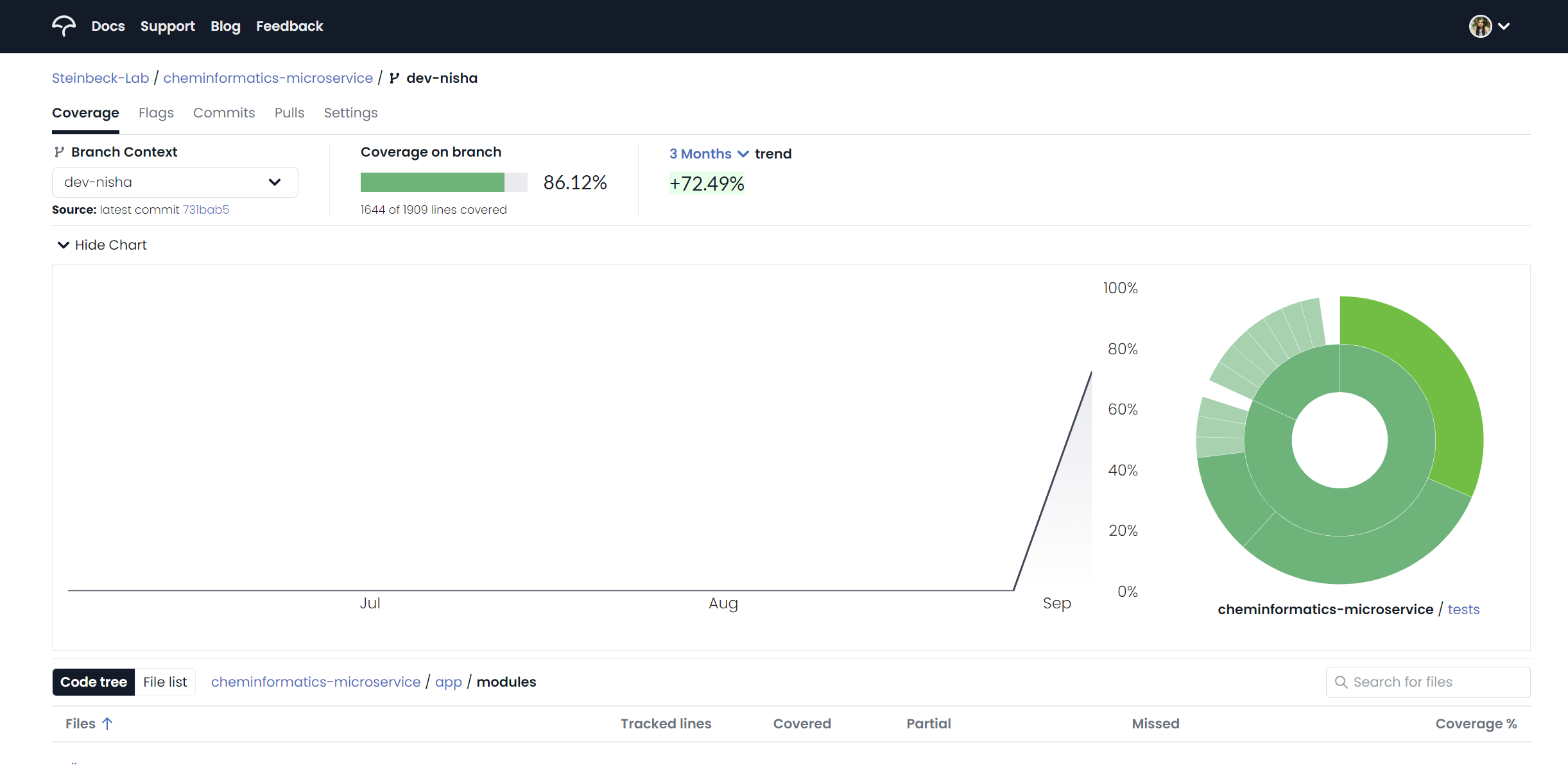Navigate to Steinbeck-Lab organization link

[x=100, y=78]
